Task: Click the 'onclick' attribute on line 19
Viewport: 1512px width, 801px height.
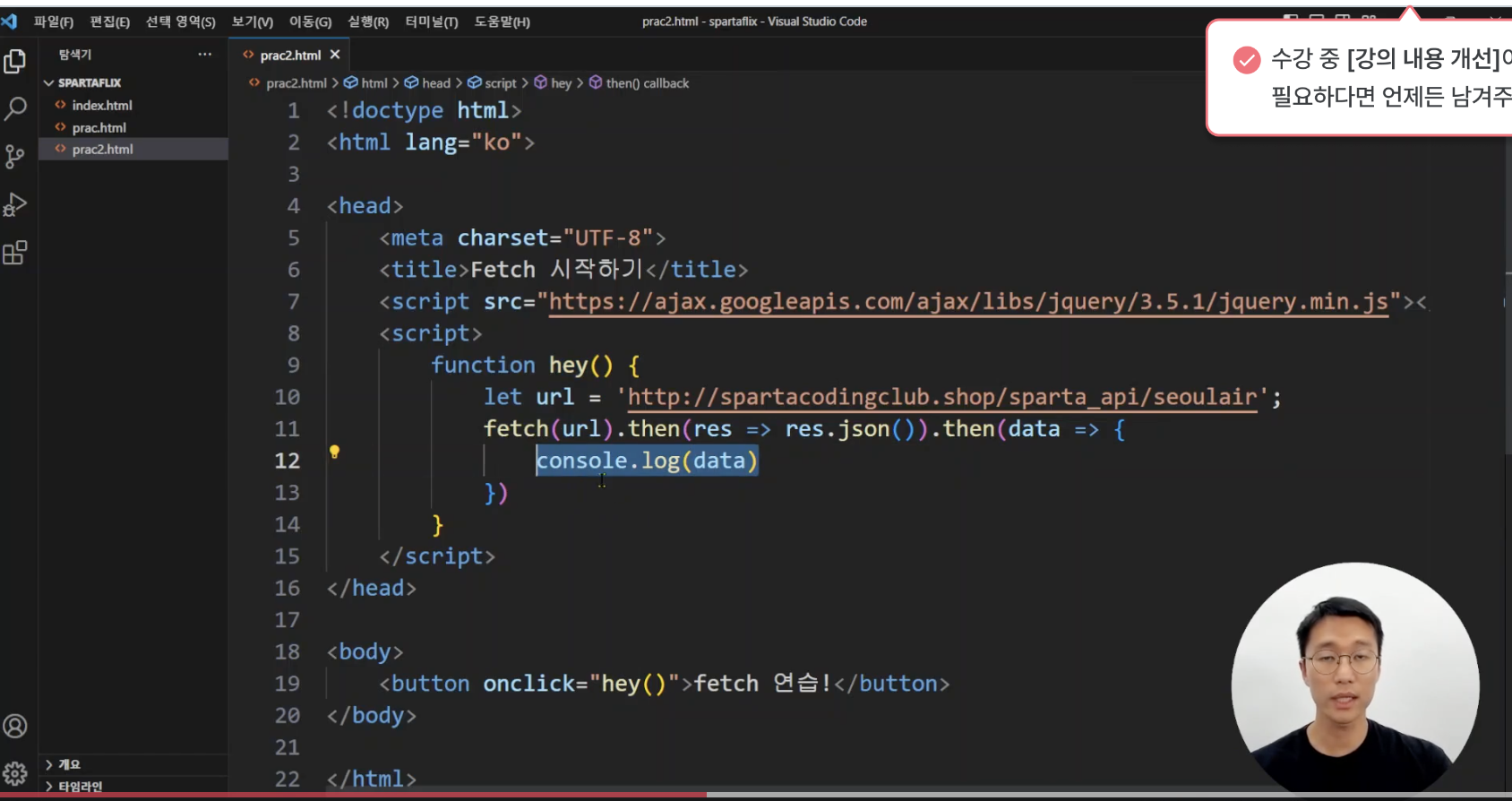Action: [528, 684]
